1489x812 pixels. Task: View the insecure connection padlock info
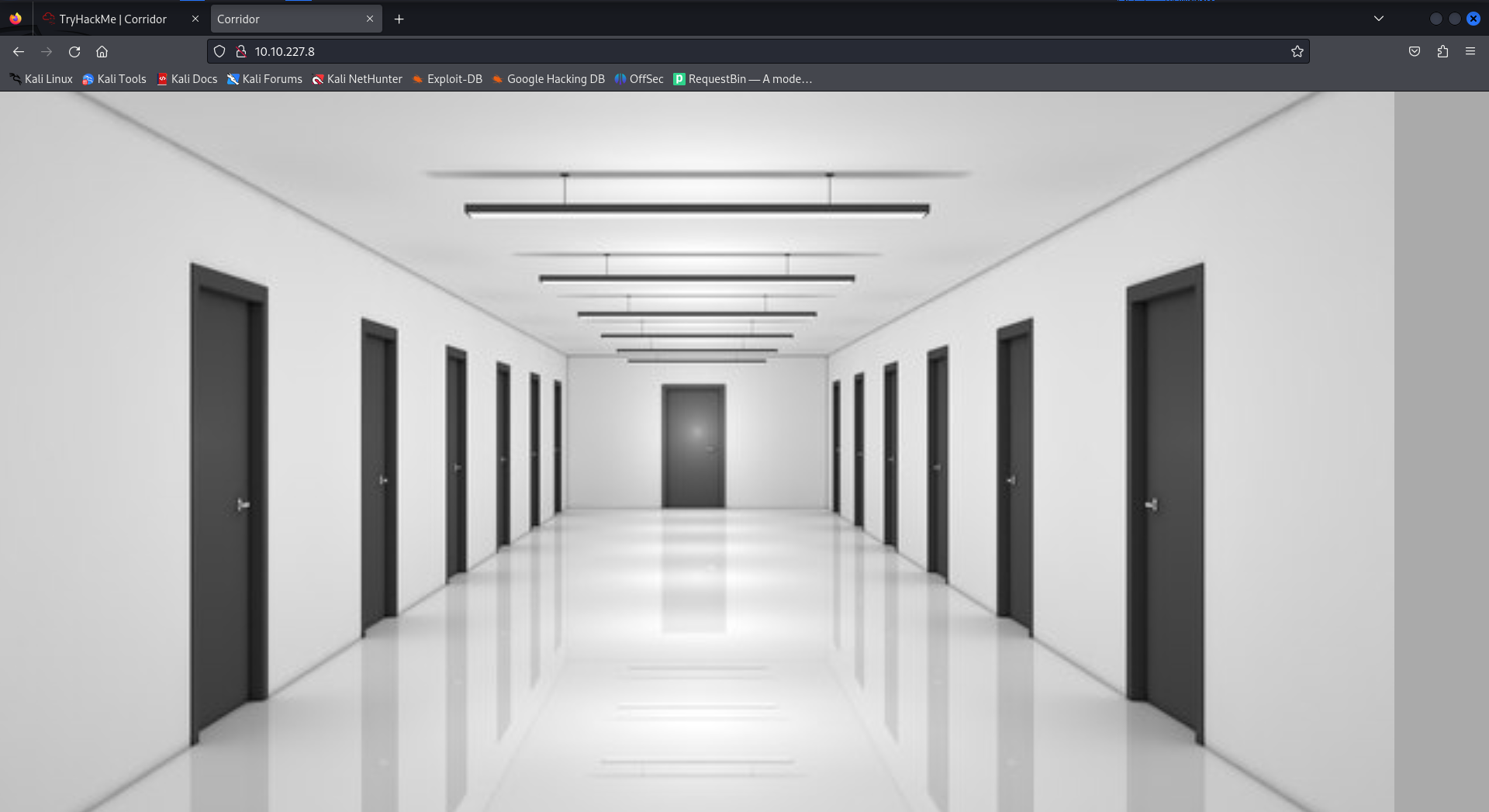[x=241, y=51]
